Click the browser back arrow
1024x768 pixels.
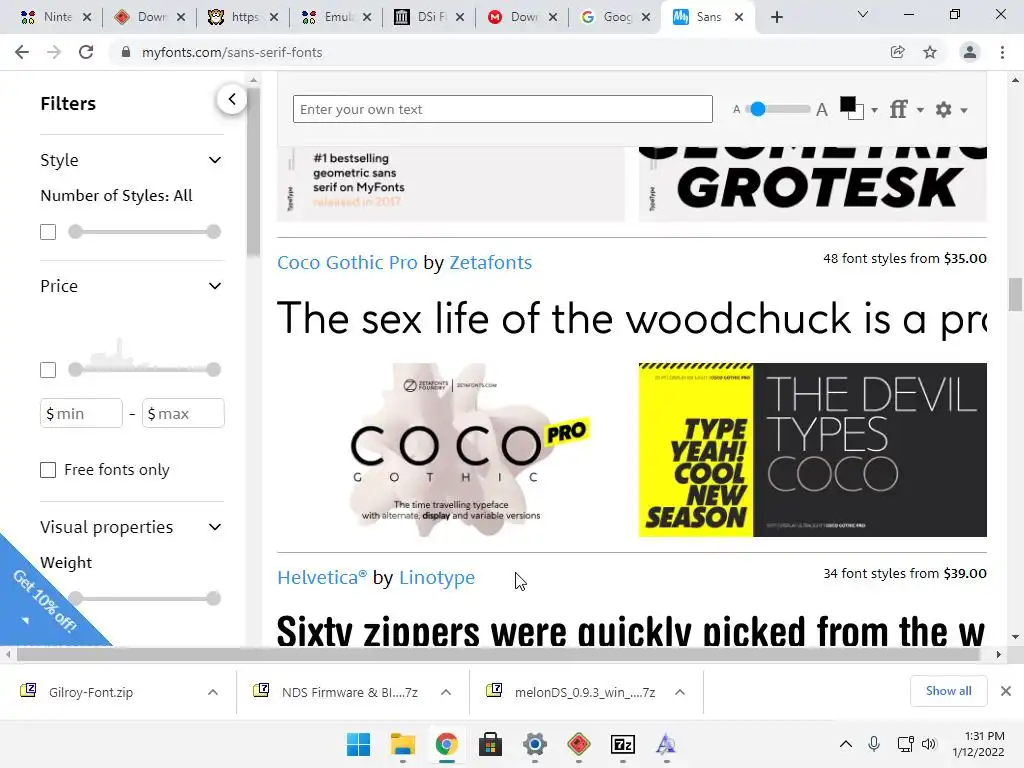[22, 52]
